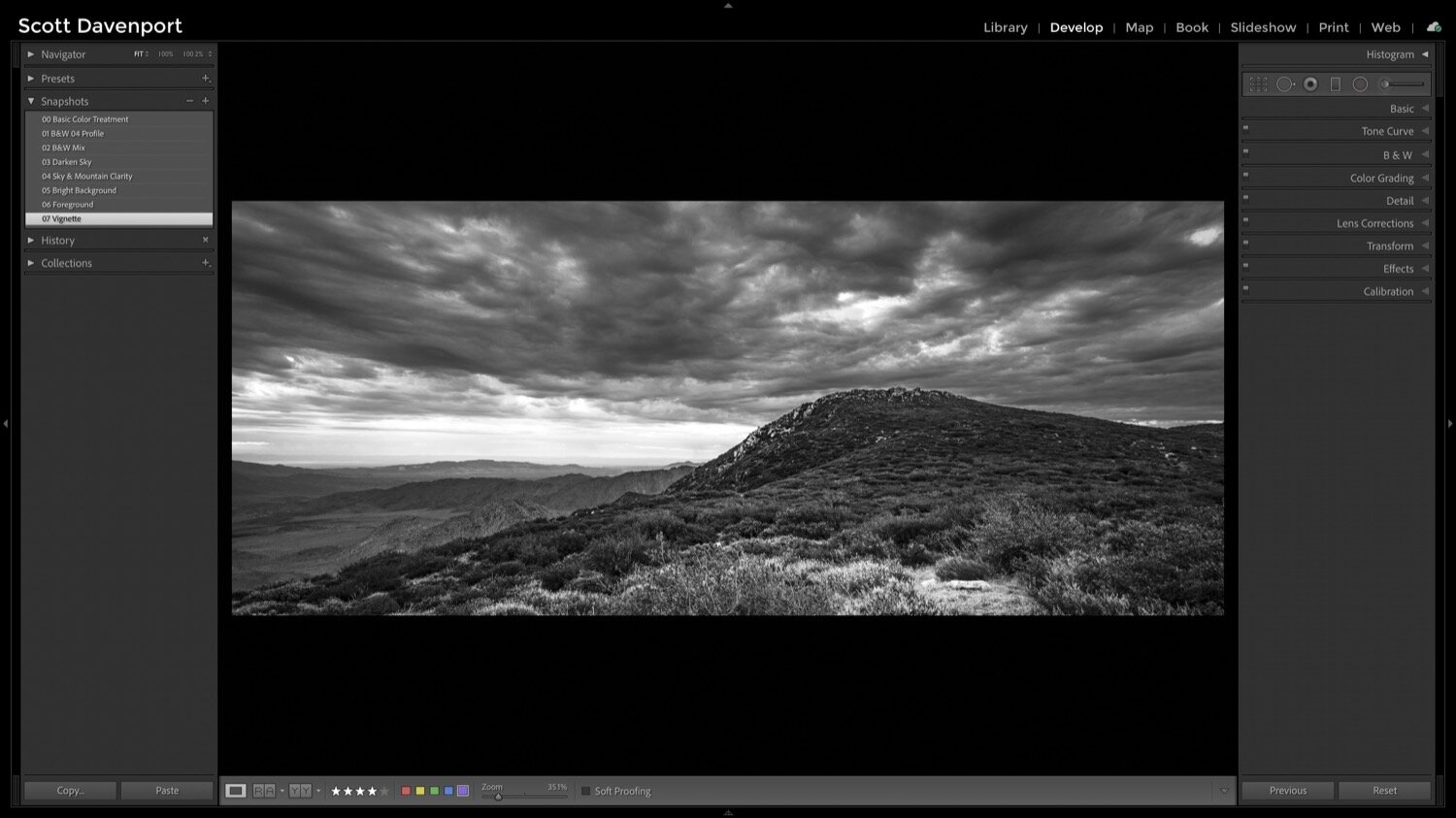
Task: Set Navigator zoom to 100%
Action: (165, 54)
